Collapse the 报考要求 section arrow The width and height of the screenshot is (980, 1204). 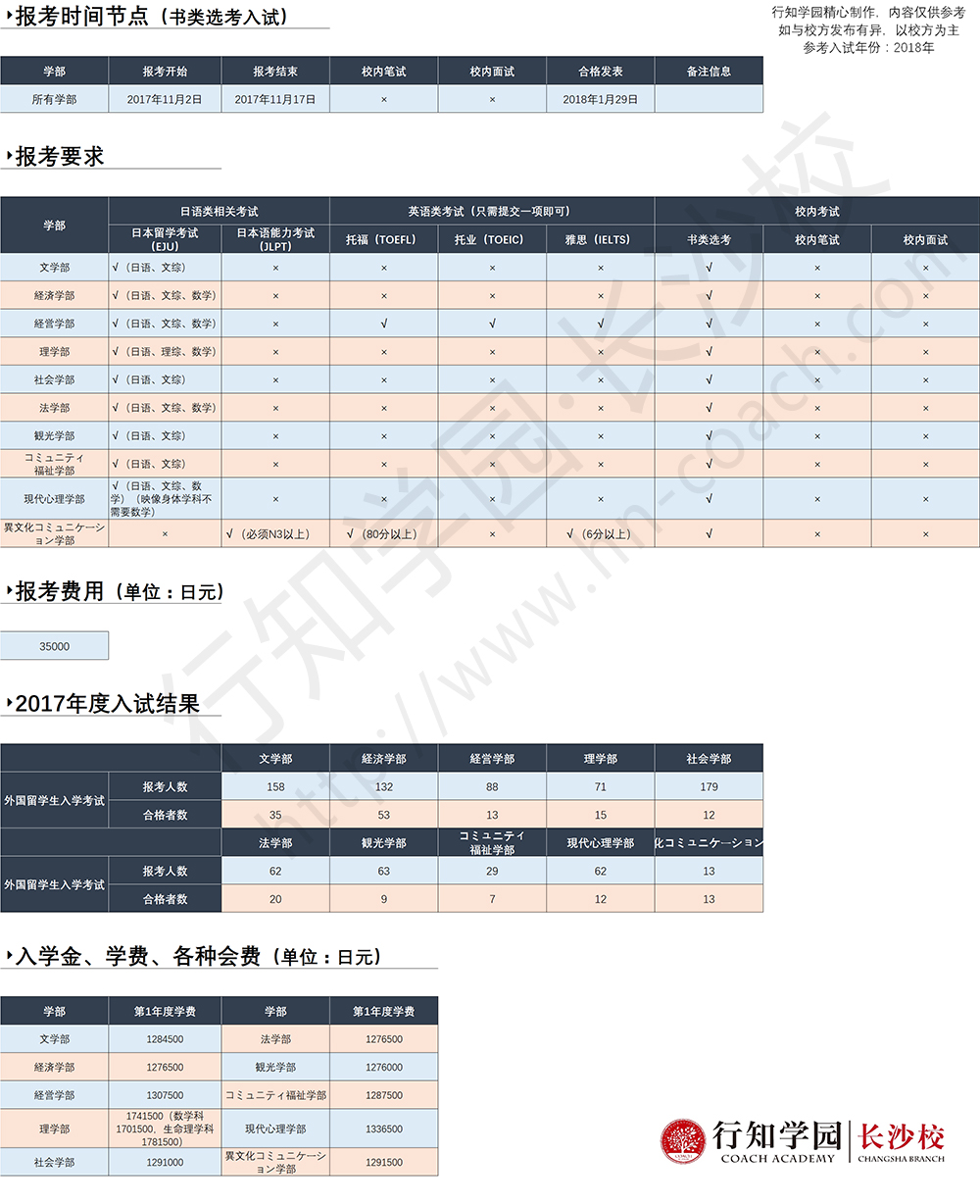[x=9, y=156]
